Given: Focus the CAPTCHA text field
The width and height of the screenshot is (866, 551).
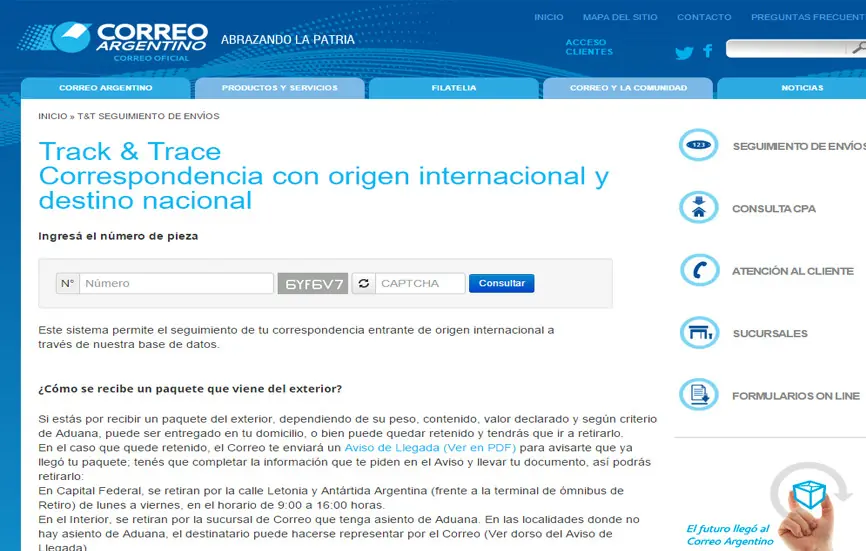Looking at the screenshot, I should (x=420, y=283).
